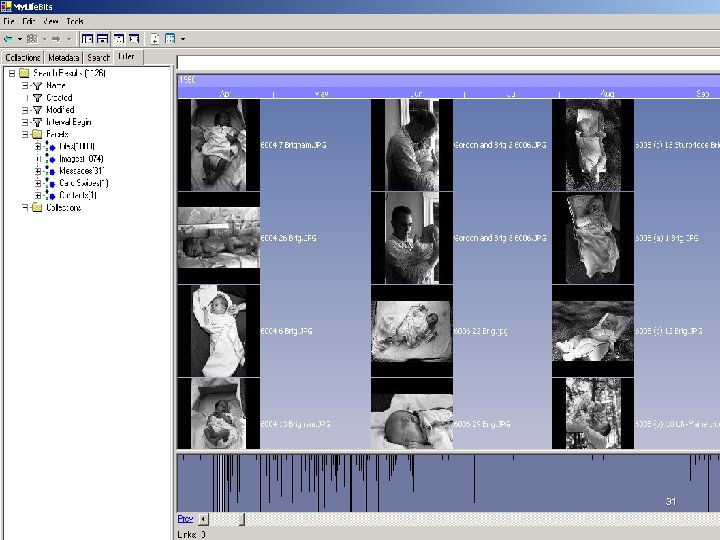Expand the Card Swipes facet node
Screen dimensions: 720x540
tap(38, 183)
